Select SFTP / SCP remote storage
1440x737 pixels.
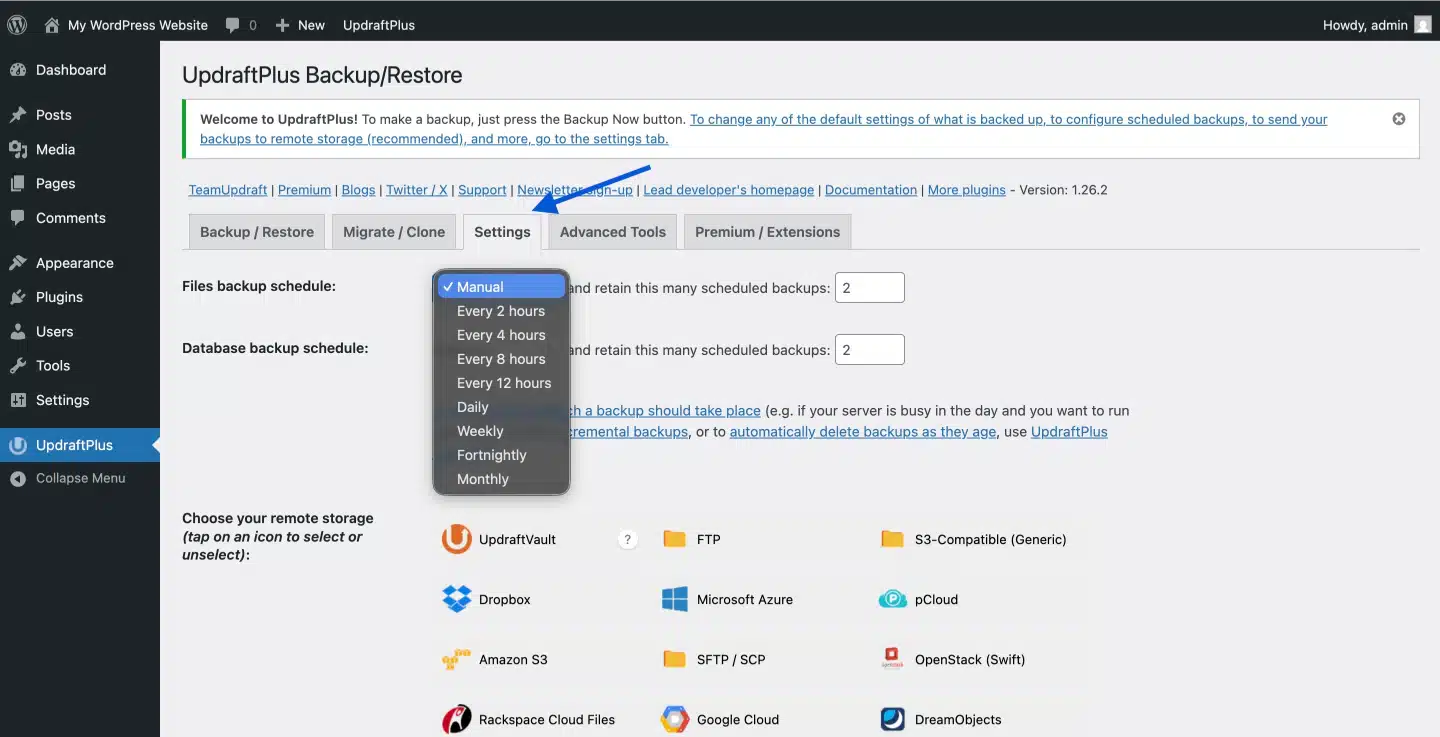click(x=714, y=659)
